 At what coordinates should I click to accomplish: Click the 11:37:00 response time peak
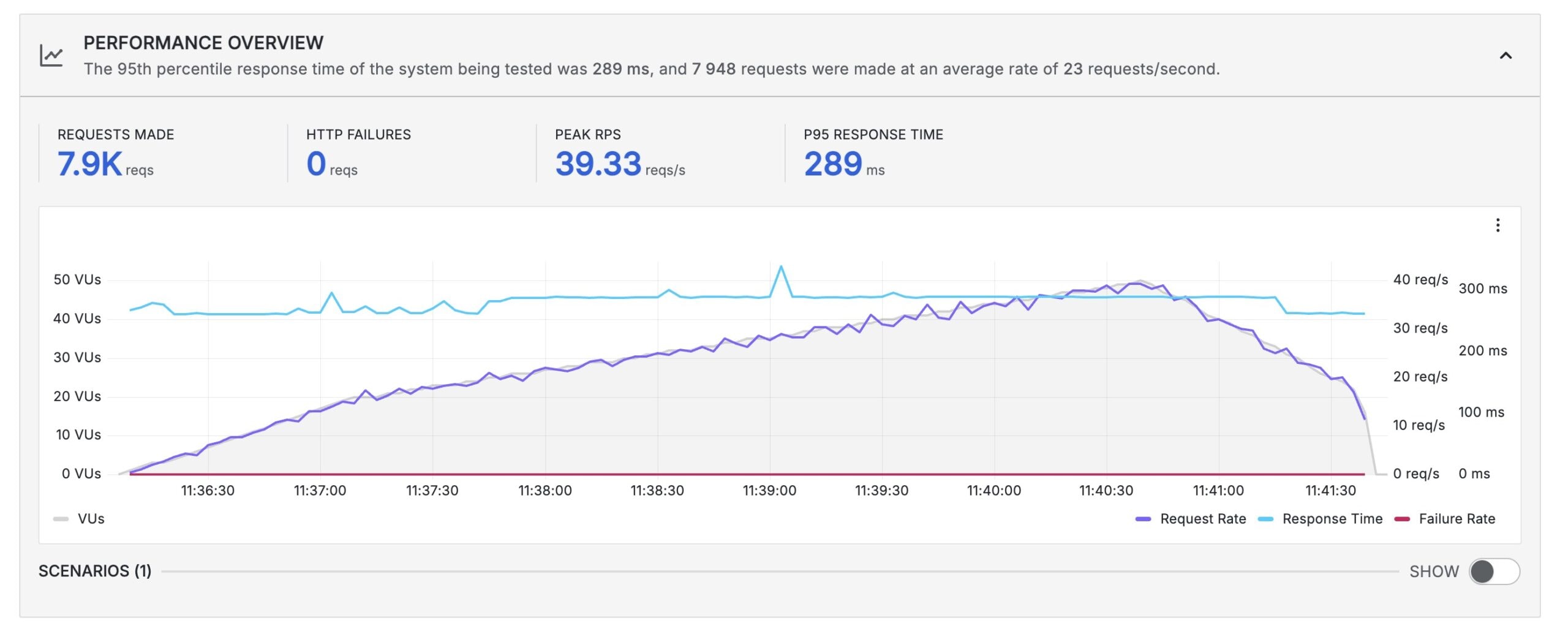click(332, 293)
